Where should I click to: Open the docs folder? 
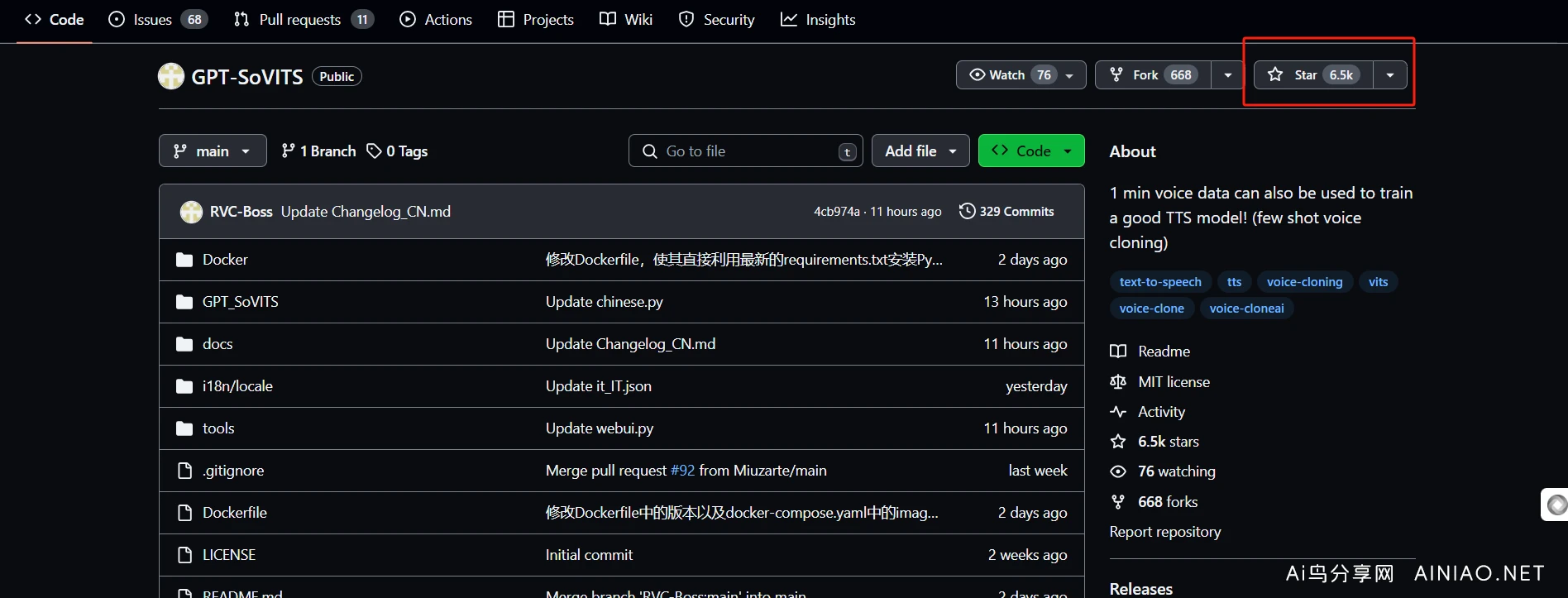click(218, 344)
